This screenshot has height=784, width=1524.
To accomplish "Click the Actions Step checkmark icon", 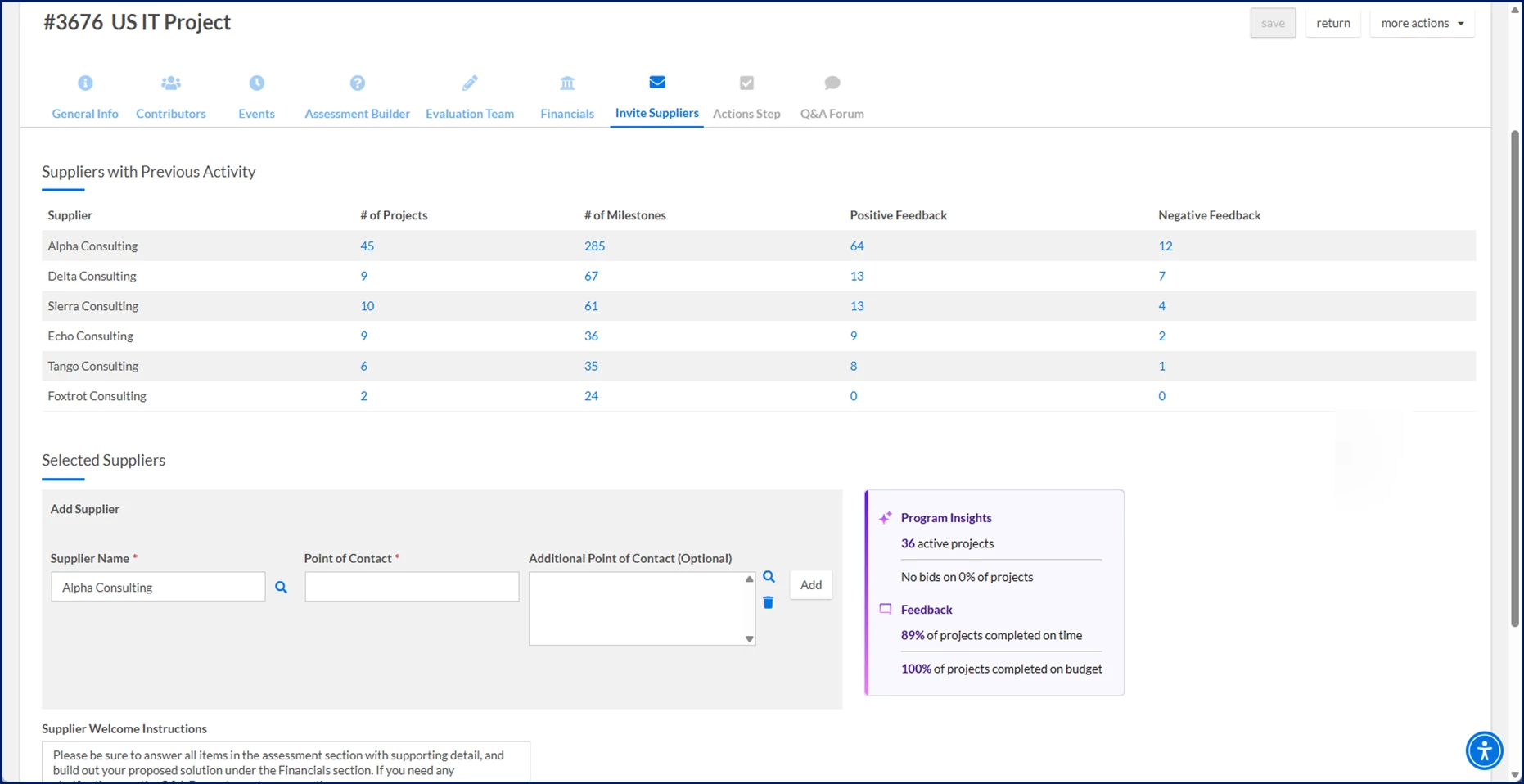I will pyautogui.click(x=746, y=83).
